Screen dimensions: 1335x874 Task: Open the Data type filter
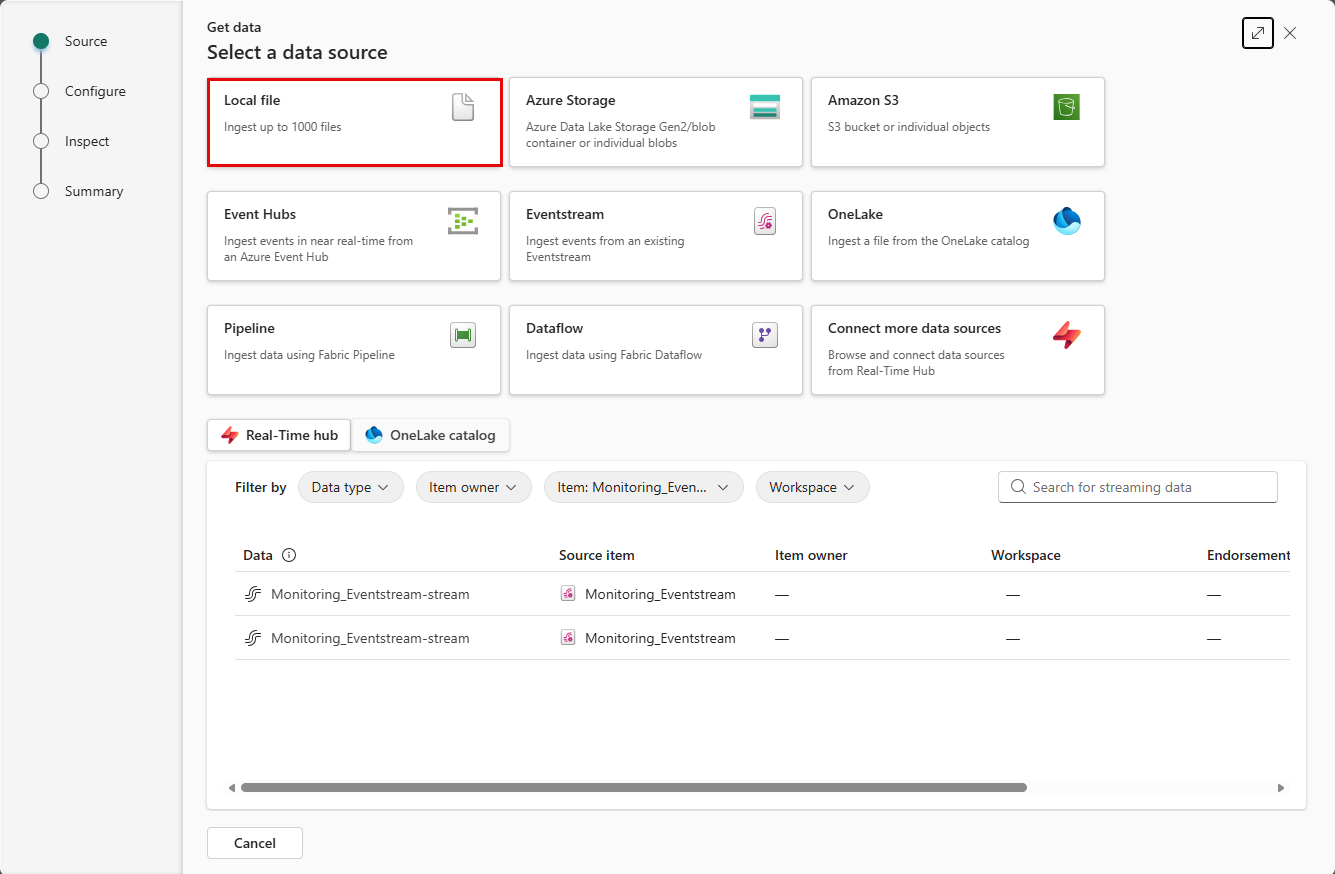350,487
